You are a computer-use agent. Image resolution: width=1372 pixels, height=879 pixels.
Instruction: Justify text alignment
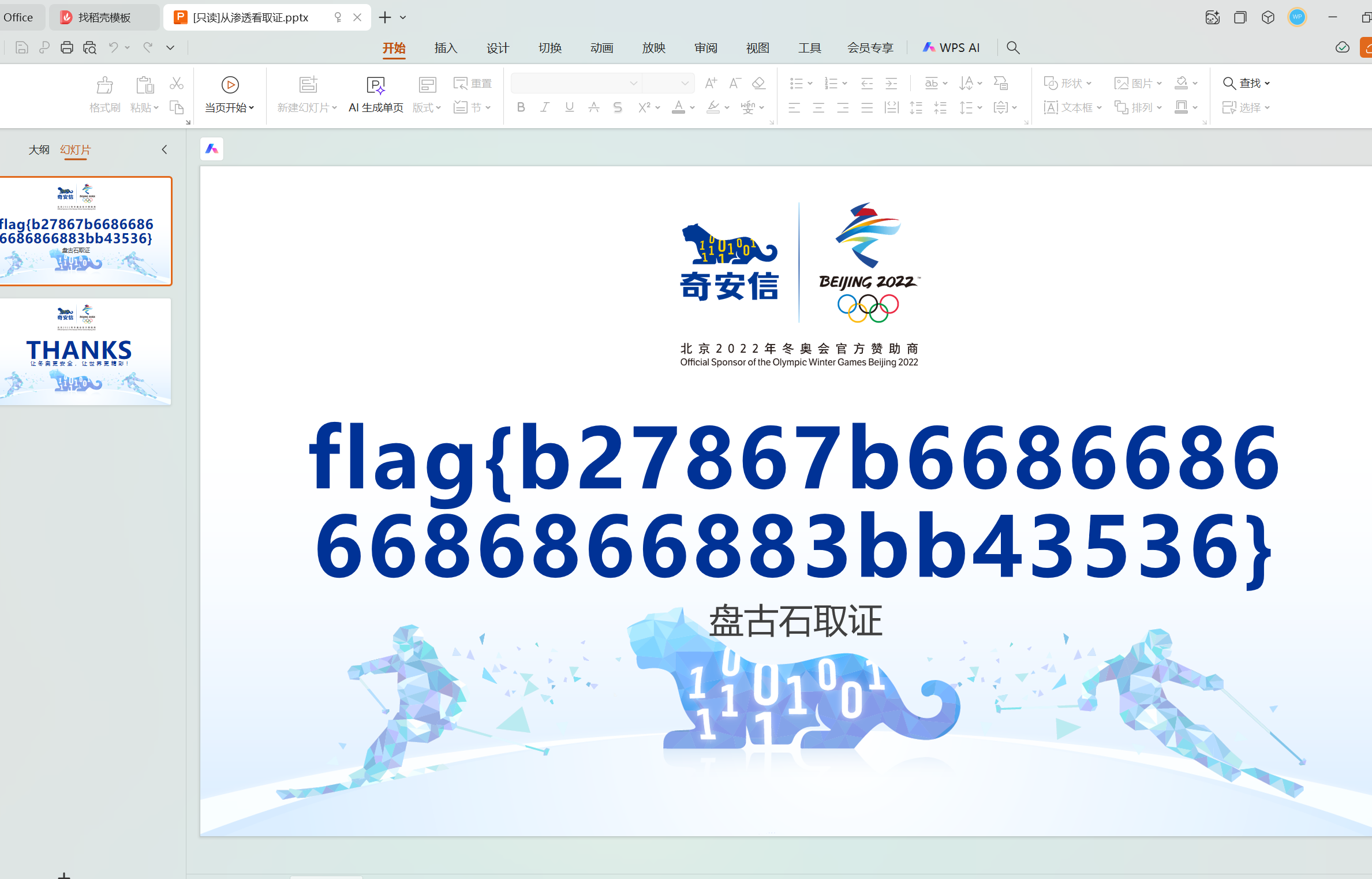click(x=867, y=107)
